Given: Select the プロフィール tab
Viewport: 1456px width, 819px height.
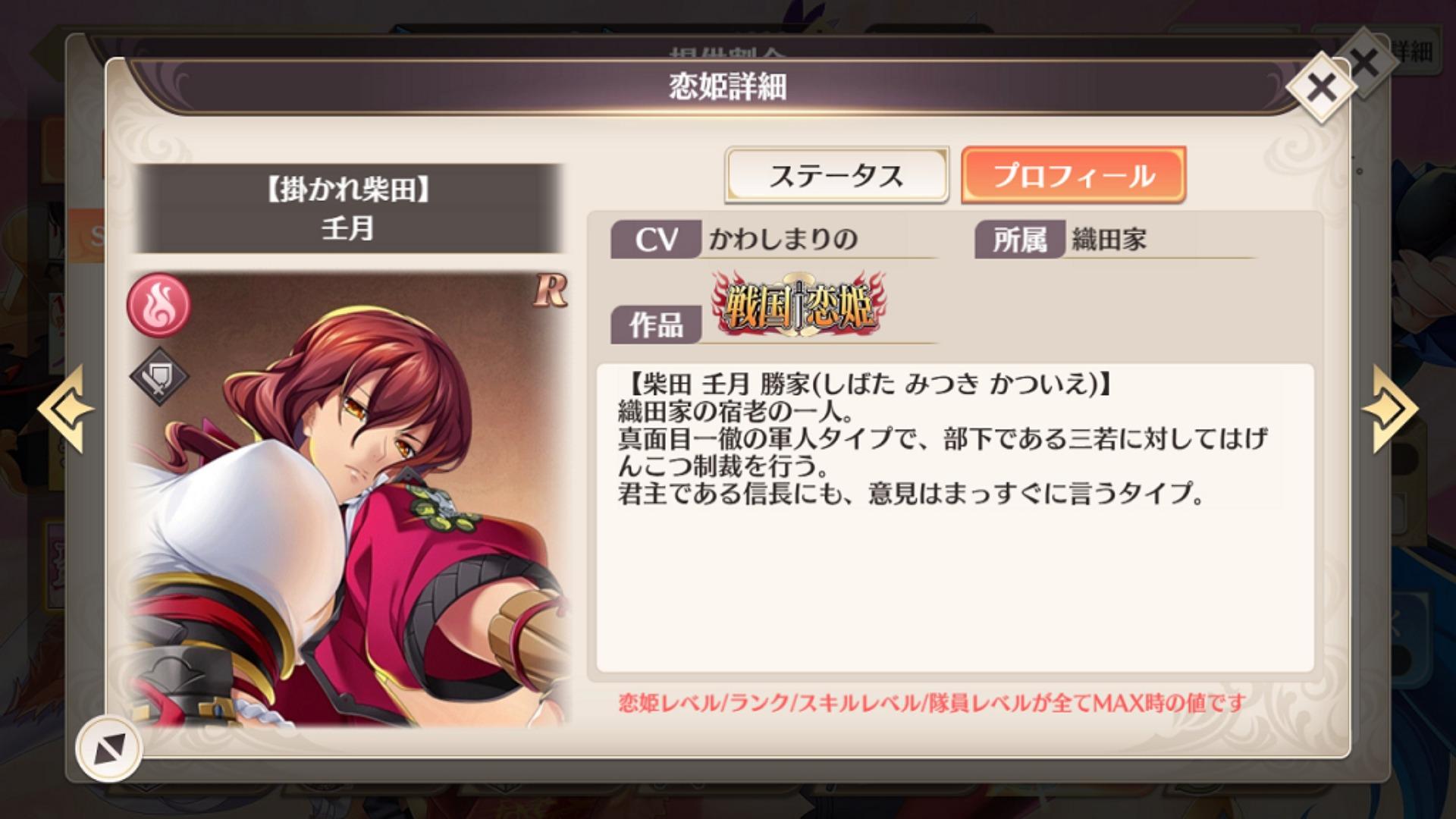Looking at the screenshot, I should coord(1073,175).
